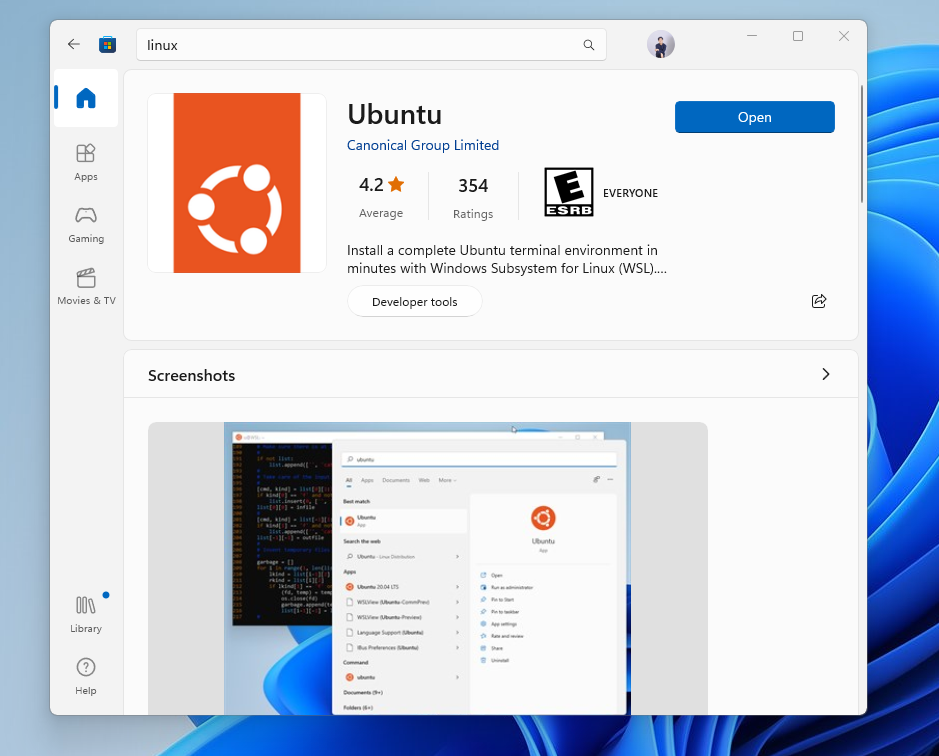Image resolution: width=939 pixels, height=756 pixels.
Task: Click the 4.2 average star rating
Action: [x=381, y=195]
